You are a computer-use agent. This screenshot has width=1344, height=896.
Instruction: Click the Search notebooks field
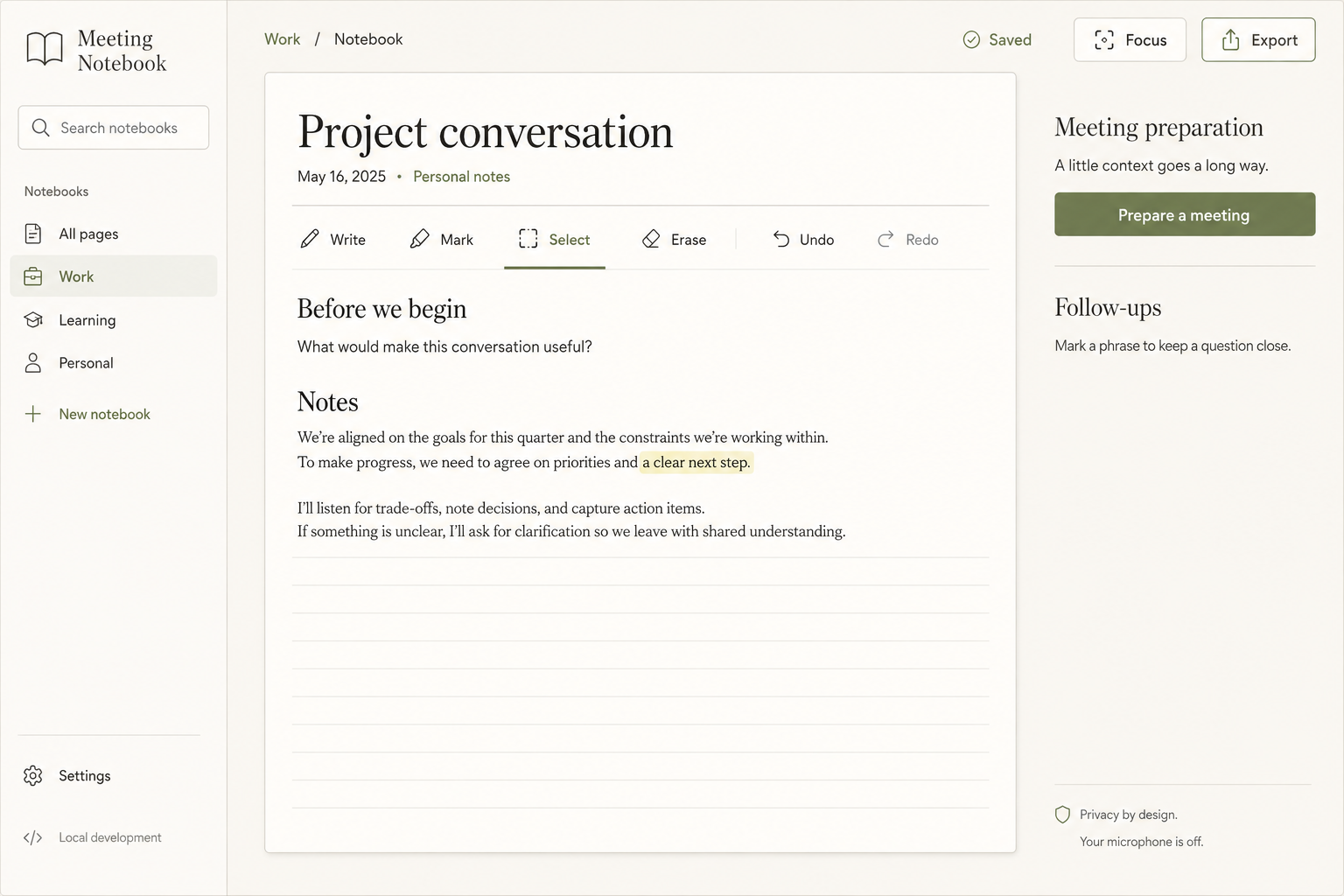click(x=114, y=128)
